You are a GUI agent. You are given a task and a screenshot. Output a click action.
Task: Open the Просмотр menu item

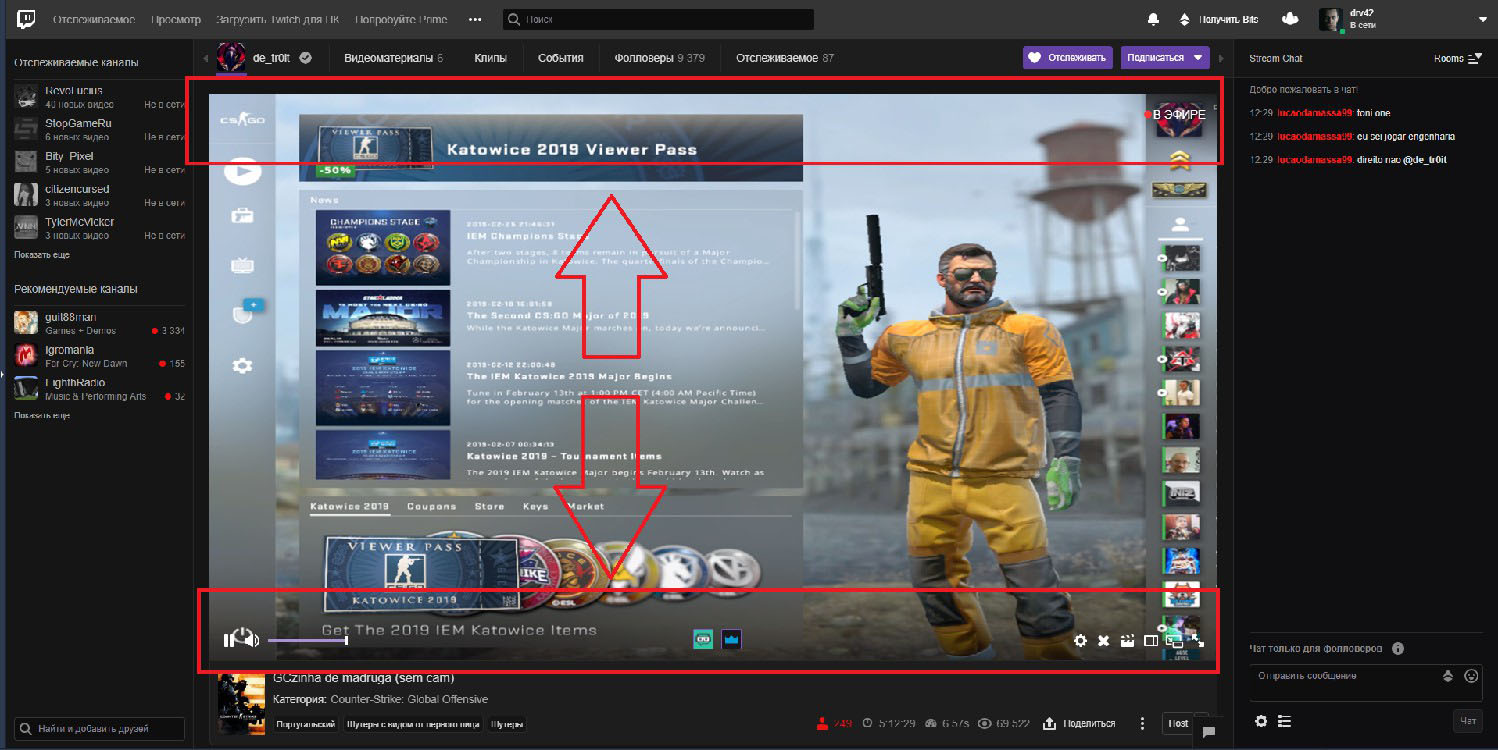pos(177,18)
